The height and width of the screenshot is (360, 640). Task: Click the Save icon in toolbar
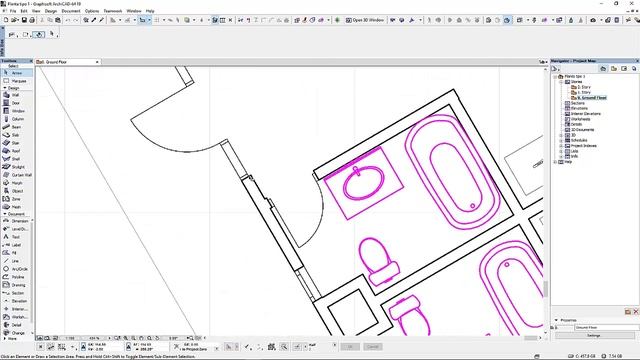pyautogui.click(x=24, y=20)
